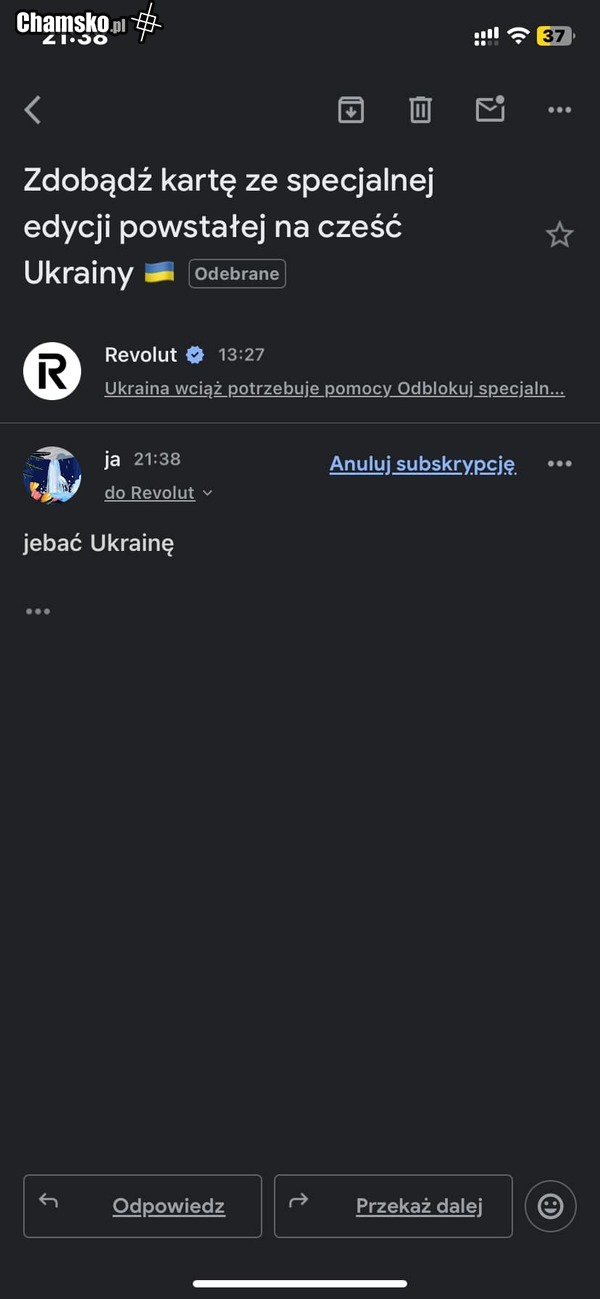
Task: Open the emoji reaction picker
Action: tap(550, 1206)
